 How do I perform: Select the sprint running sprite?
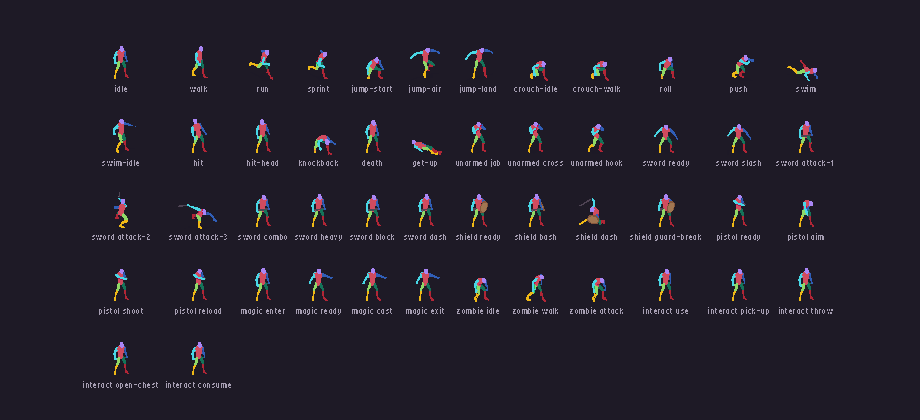[x=318, y=65]
